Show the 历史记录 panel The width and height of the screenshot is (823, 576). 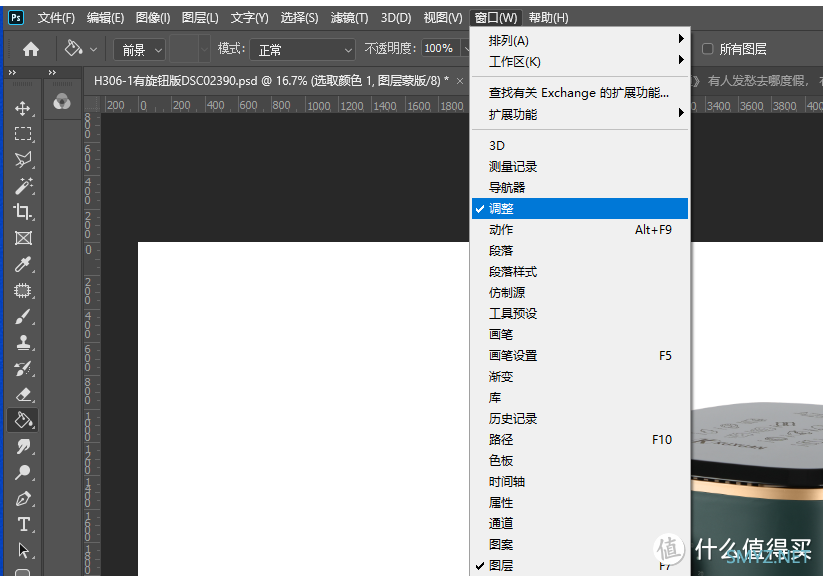pos(579,418)
